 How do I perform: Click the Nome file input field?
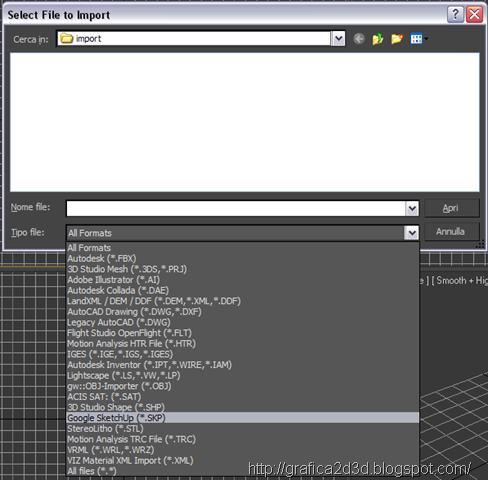pyautogui.click(x=236, y=209)
